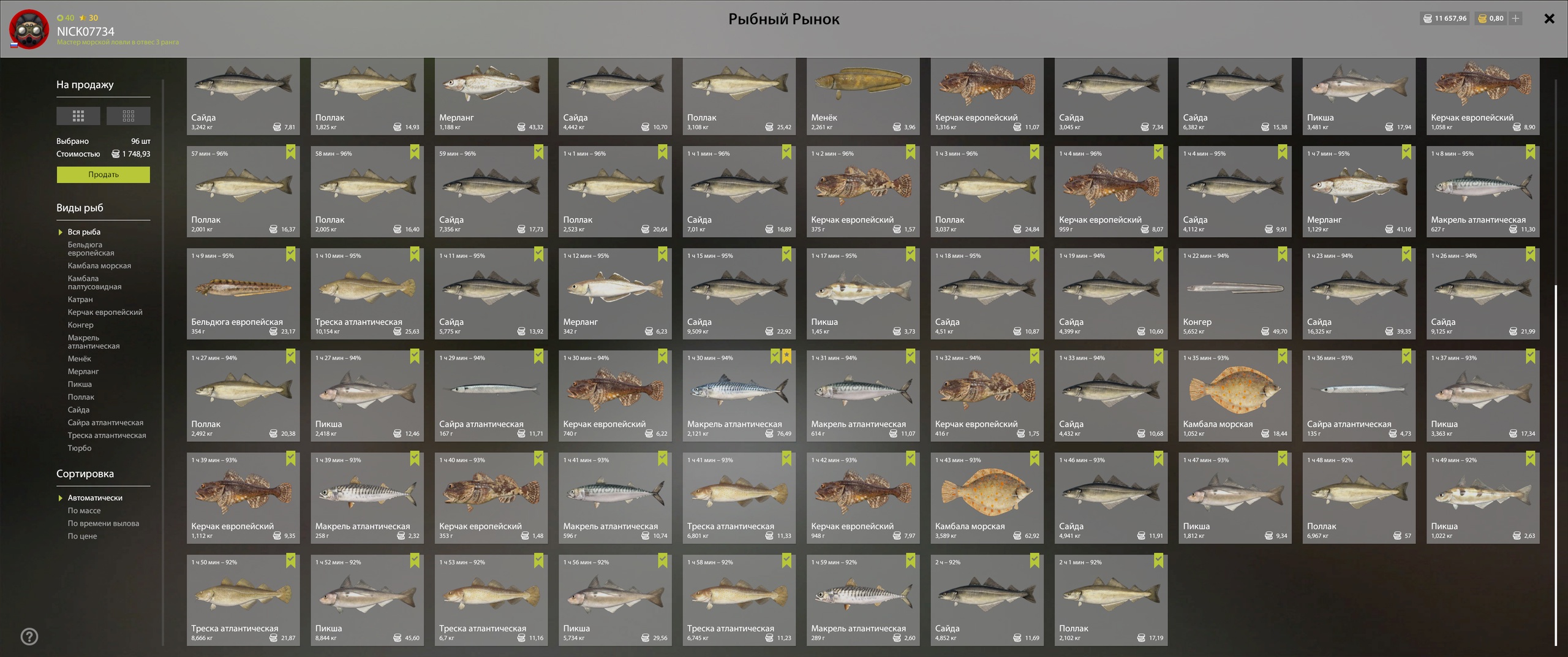Unmark Камбала морская 3,589 кг card
The image size is (1568, 657).
click(1035, 458)
